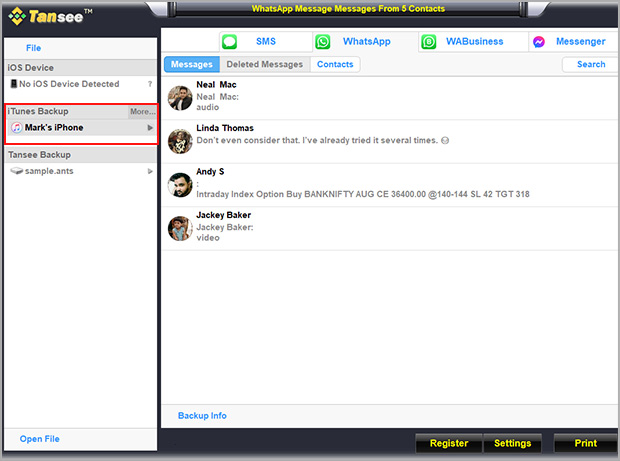The height and width of the screenshot is (461, 620).
Task: Click the Search field
Action: coord(590,64)
